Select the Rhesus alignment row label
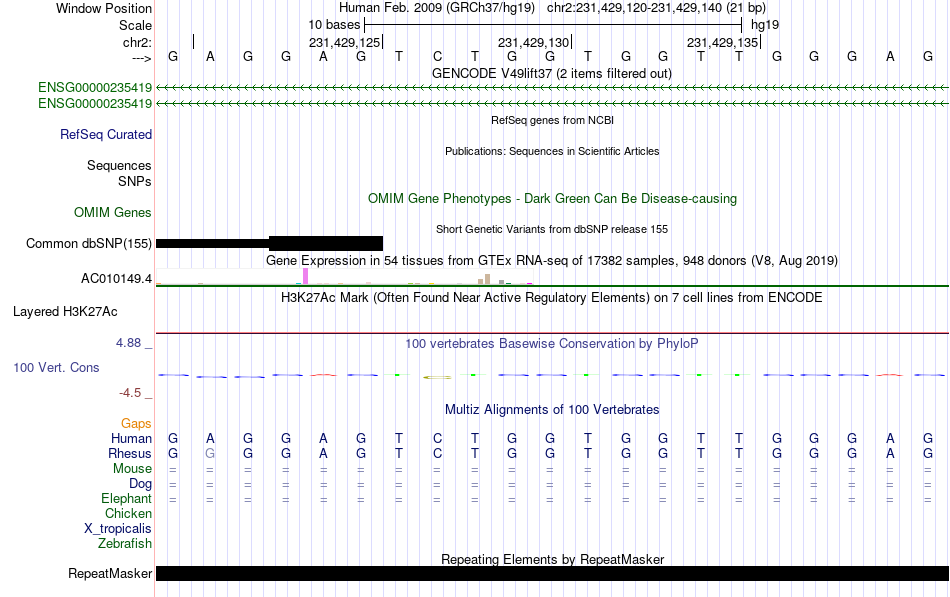950x597 pixels. (x=130, y=454)
